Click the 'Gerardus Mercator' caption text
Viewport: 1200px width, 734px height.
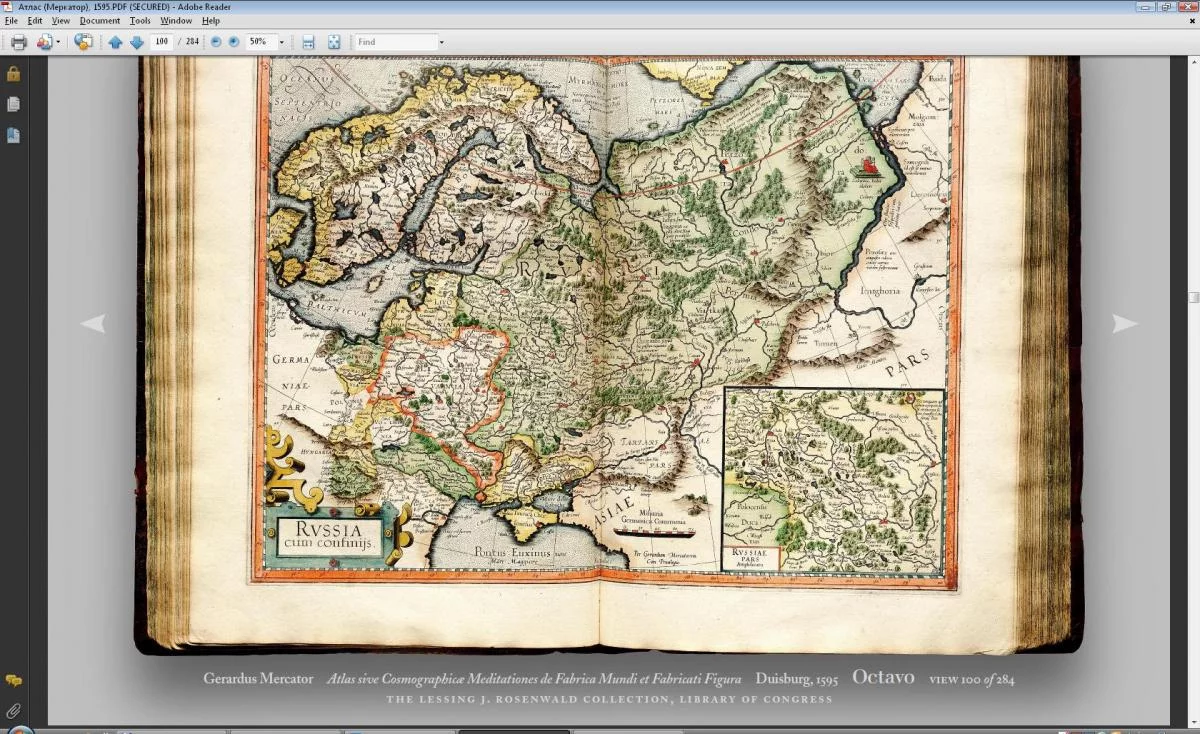click(258, 679)
